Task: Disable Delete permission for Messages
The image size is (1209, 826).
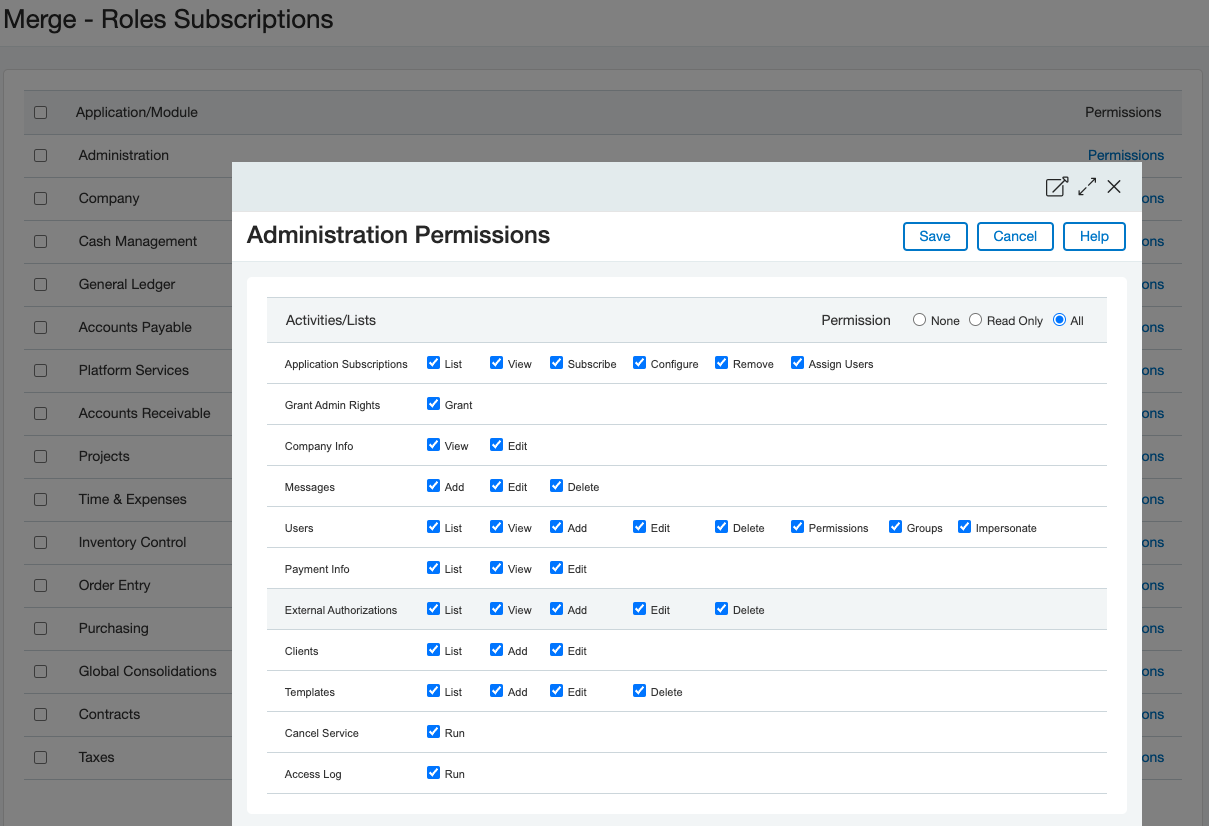Action: pyautogui.click(x=556, y=486)
